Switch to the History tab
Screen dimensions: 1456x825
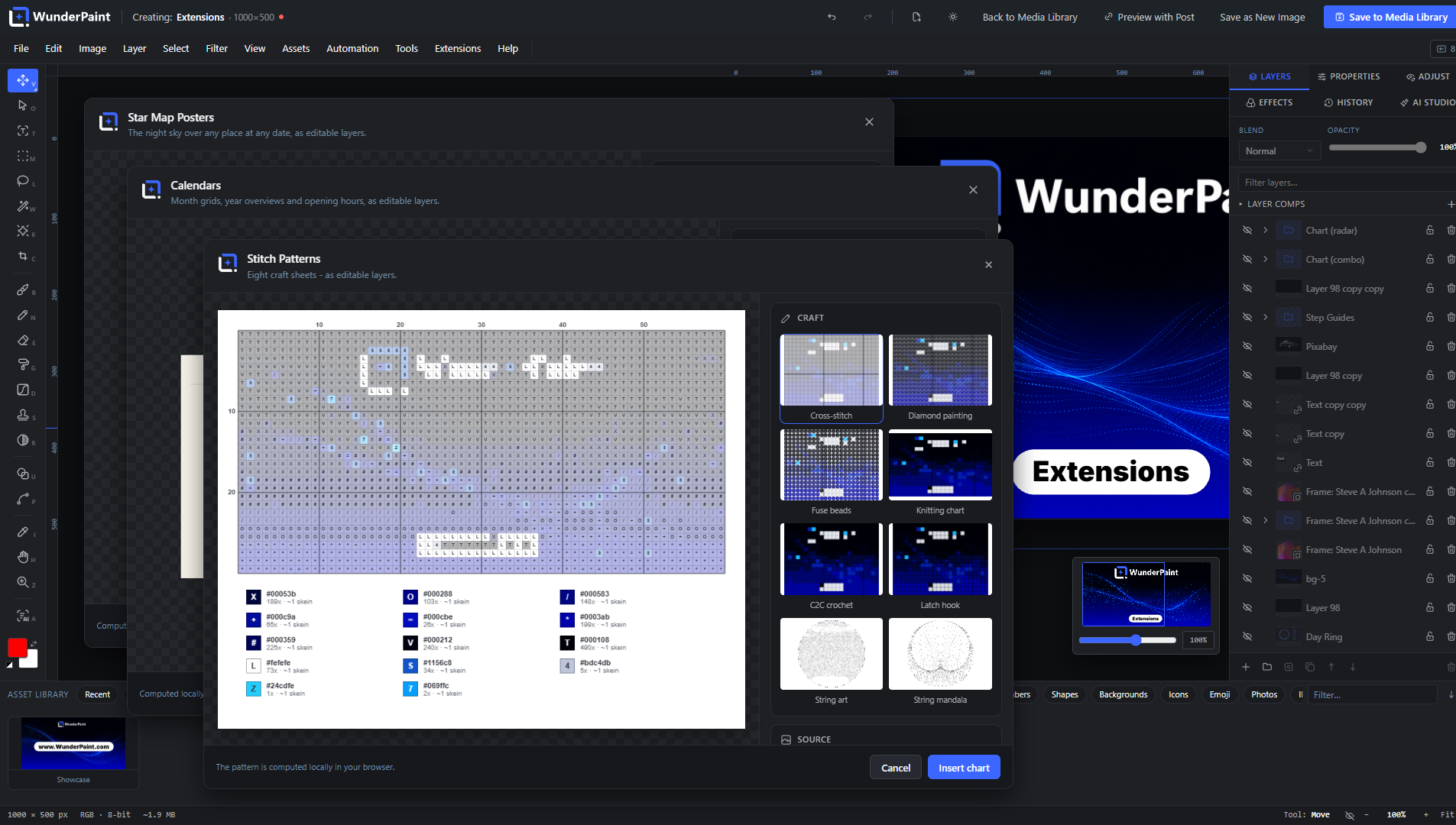(1348, 102)
